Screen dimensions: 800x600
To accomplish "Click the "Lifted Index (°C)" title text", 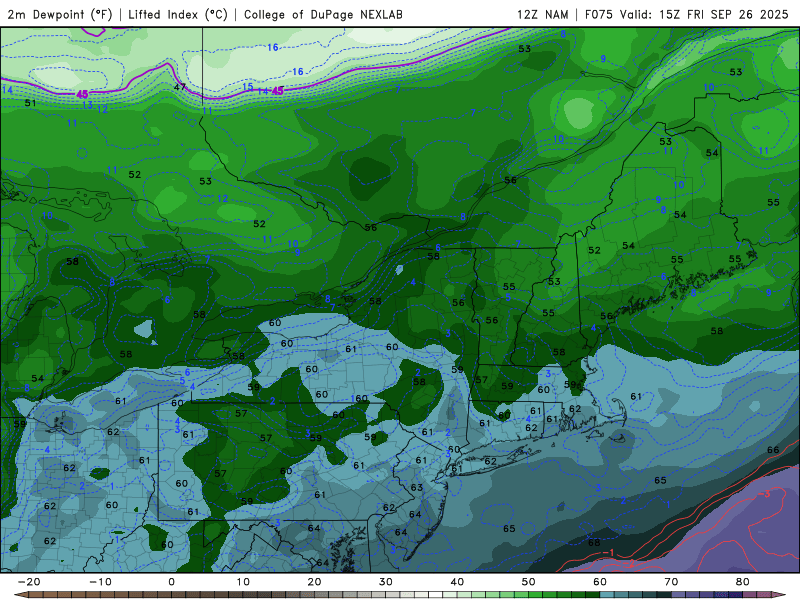I will pos(178,14).
